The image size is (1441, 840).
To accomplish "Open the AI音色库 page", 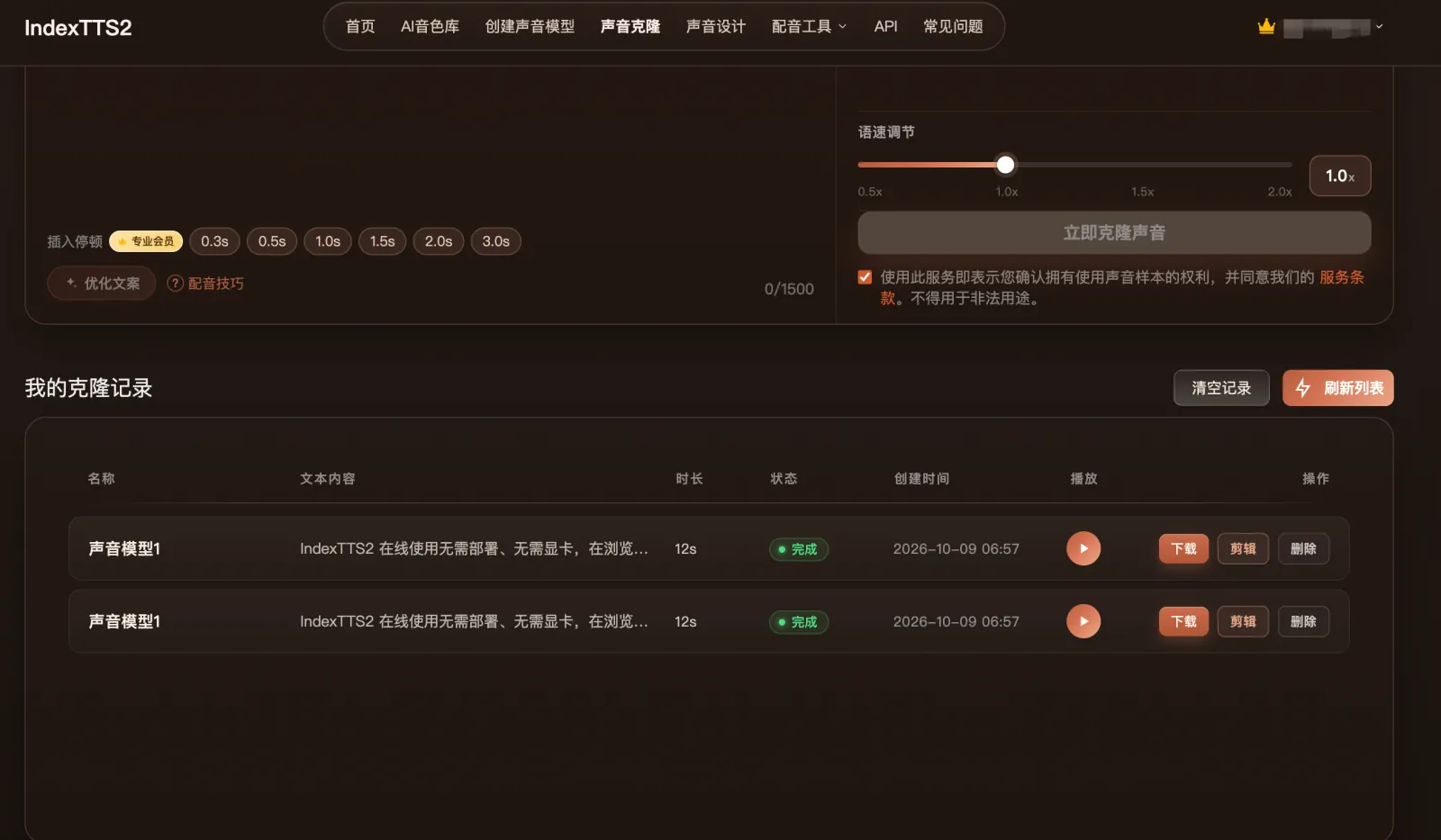I will pyautogui.click(x=430, y=26).
